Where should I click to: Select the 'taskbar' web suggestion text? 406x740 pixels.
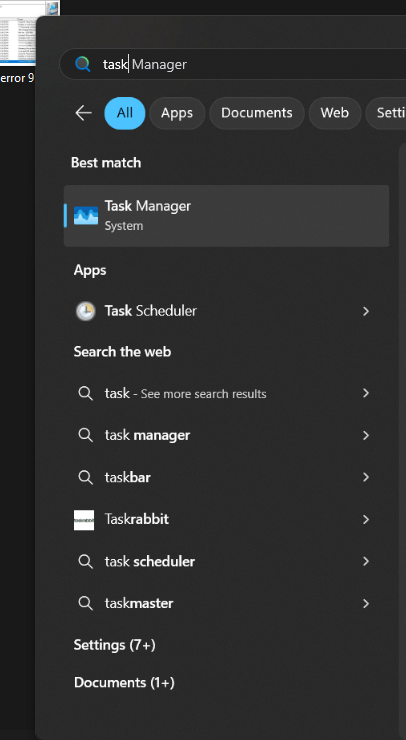(x=127, y=477)
